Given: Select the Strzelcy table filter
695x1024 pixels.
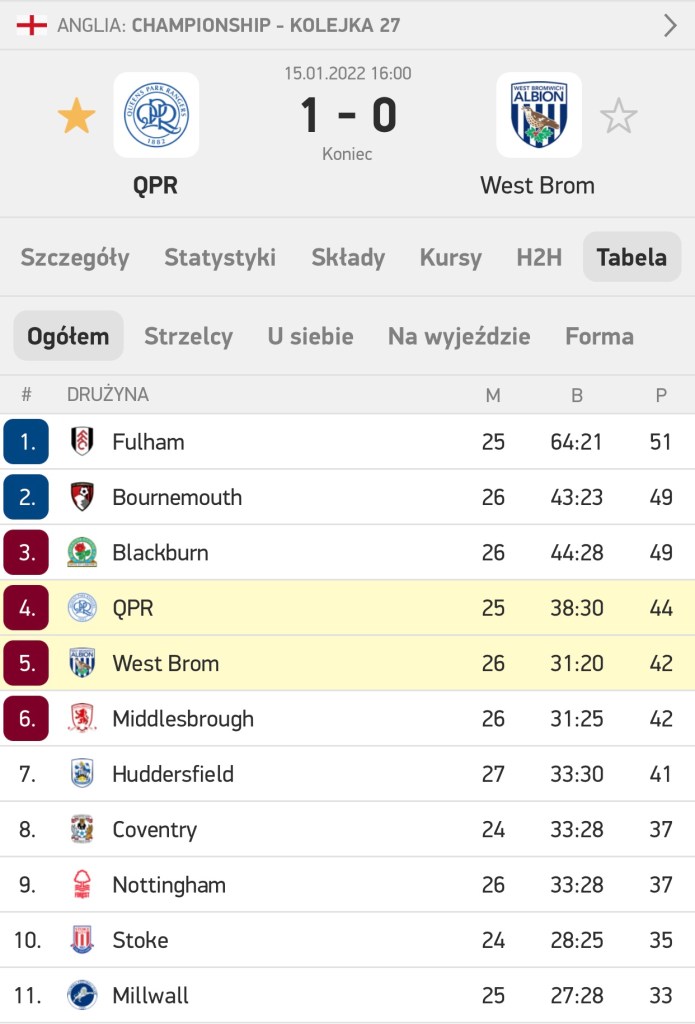Looking at the screenshot, I should (x=188, y=336).
